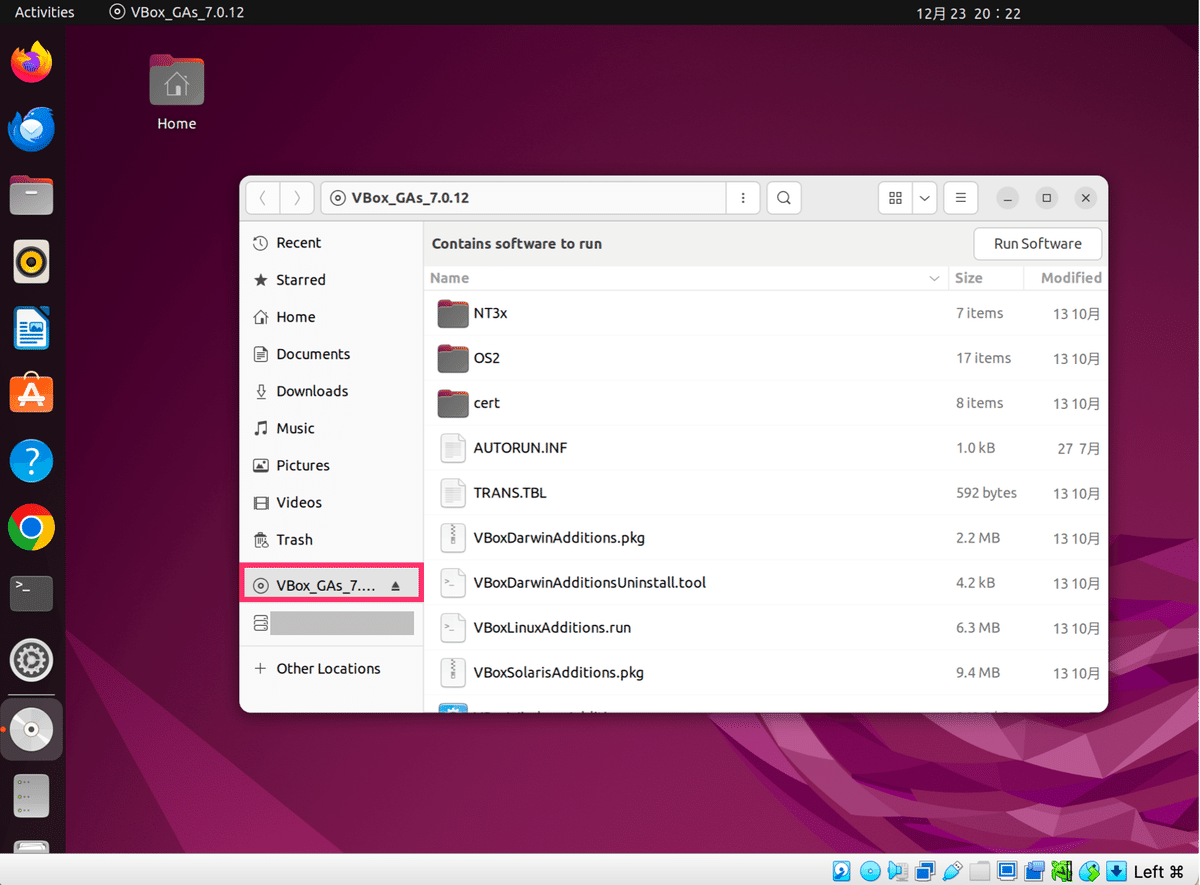Open the Help icon in the dock

click(x=31, y=462)
